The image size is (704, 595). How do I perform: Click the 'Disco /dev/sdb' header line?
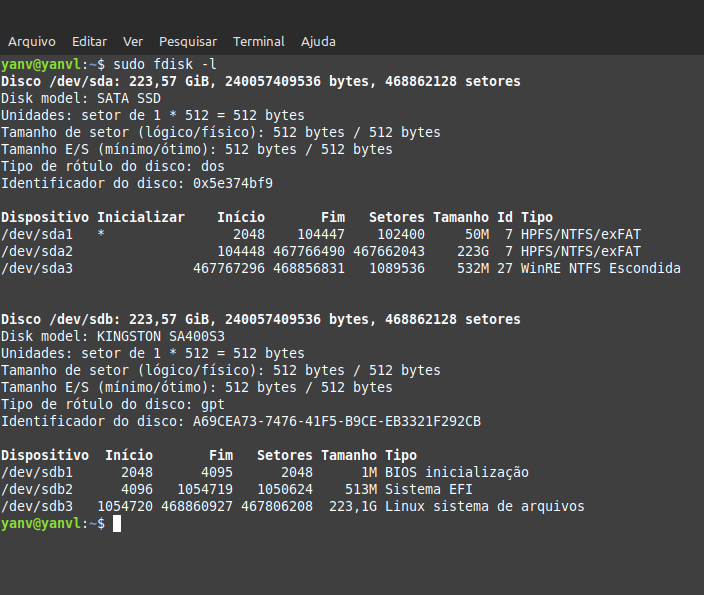point(260,319)
